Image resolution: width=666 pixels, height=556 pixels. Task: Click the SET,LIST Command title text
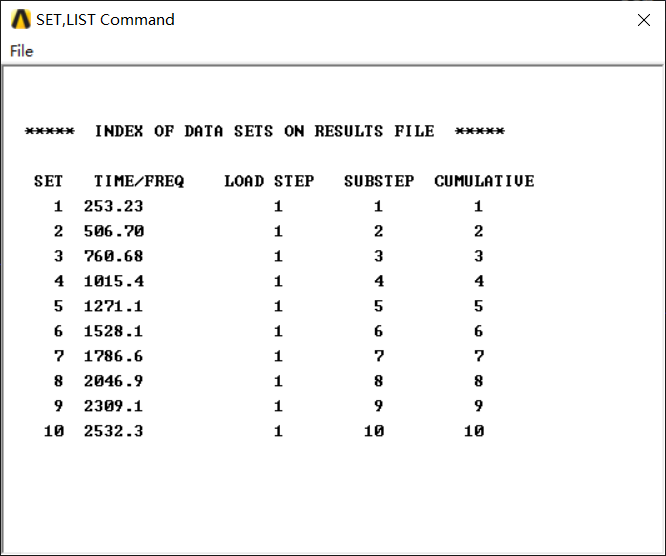click(x=105, y=19)
